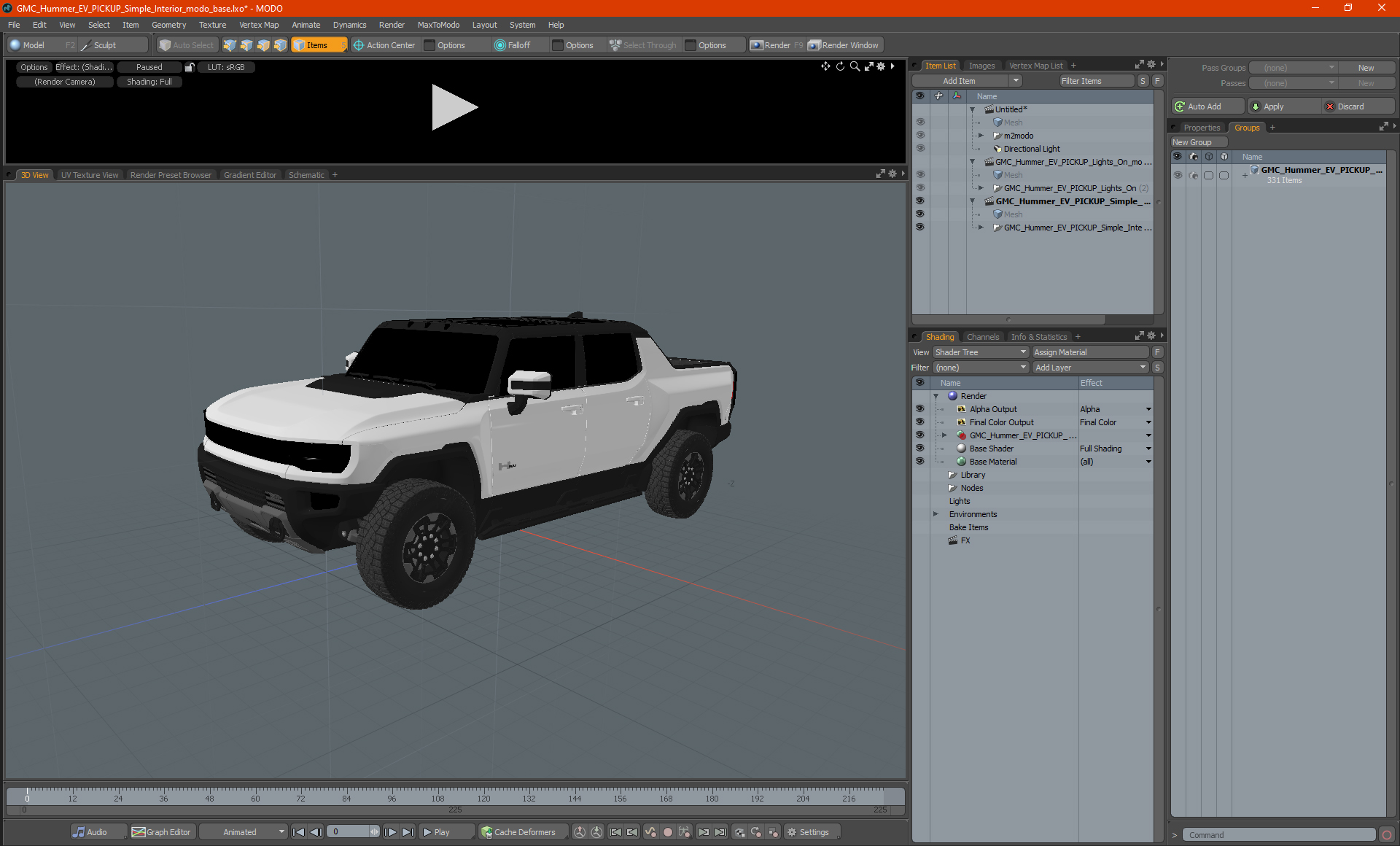Collapse the Untitled* scene tree
Viewport: 1400px width, 846px height.
[973, 109]
